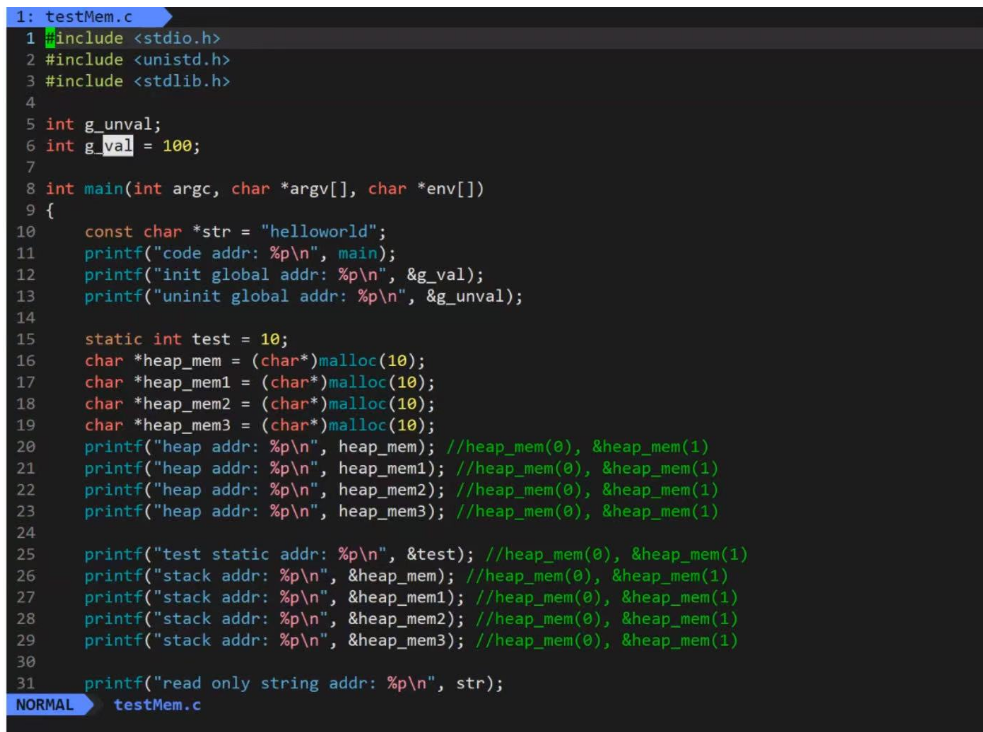Click the value 100 on line 6
Screen dimensions: 983x732
pos(177,146)
